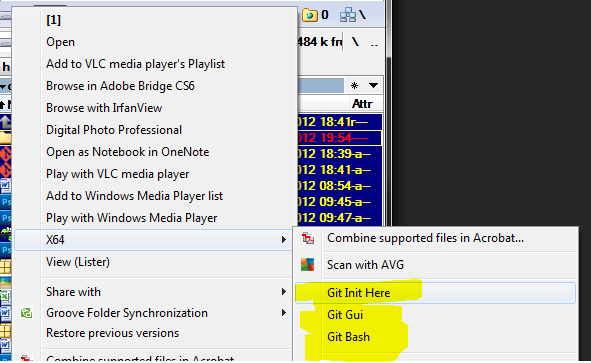Click the asterisk favorites button

point(354,86)
